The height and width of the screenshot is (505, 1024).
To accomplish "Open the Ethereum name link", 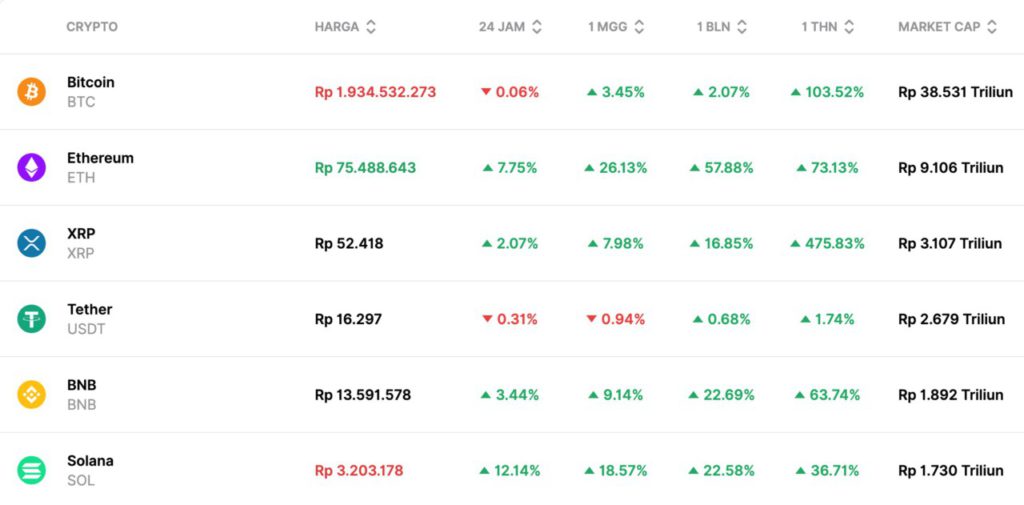I will click(x=100, y=158).
